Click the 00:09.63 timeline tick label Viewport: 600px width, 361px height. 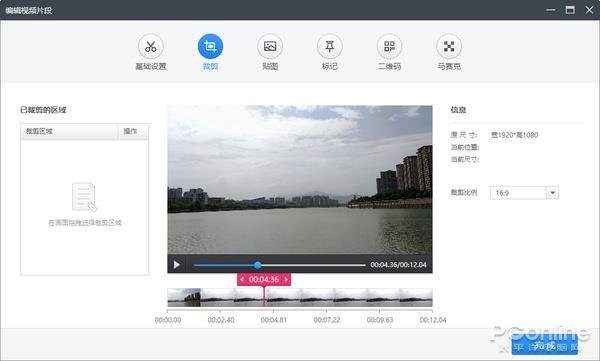click(380, 320)
